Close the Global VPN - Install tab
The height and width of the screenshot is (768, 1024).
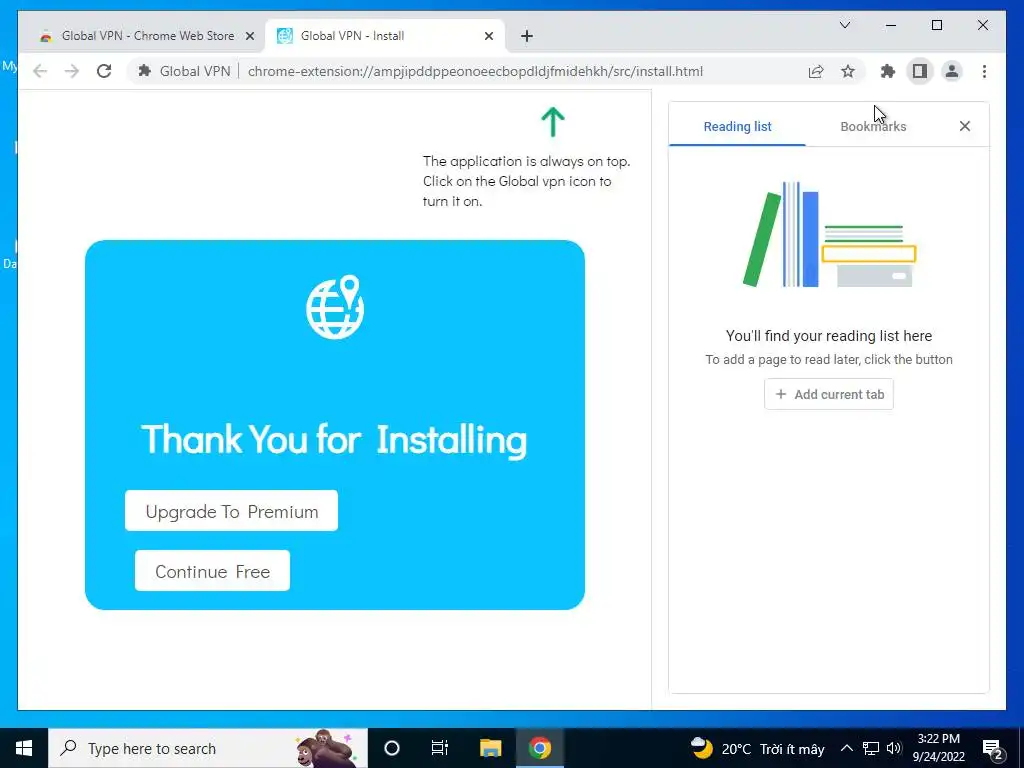tap(488, 36)
